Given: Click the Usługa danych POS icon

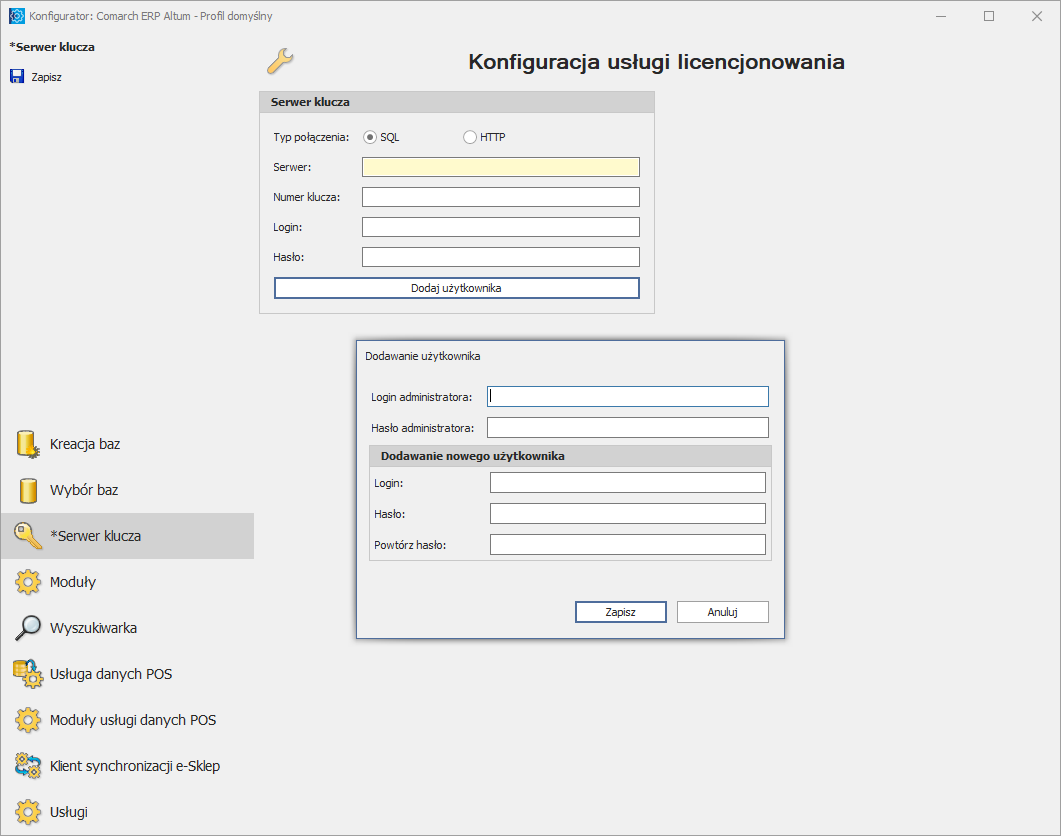Looking at the screenshot, I should tap(28, 674).
